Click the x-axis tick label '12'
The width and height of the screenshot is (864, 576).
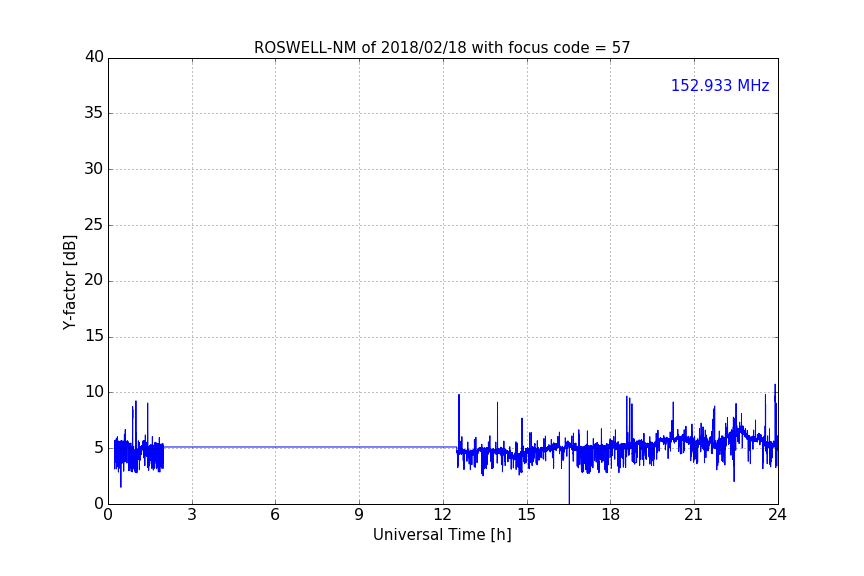pos(443,515)
